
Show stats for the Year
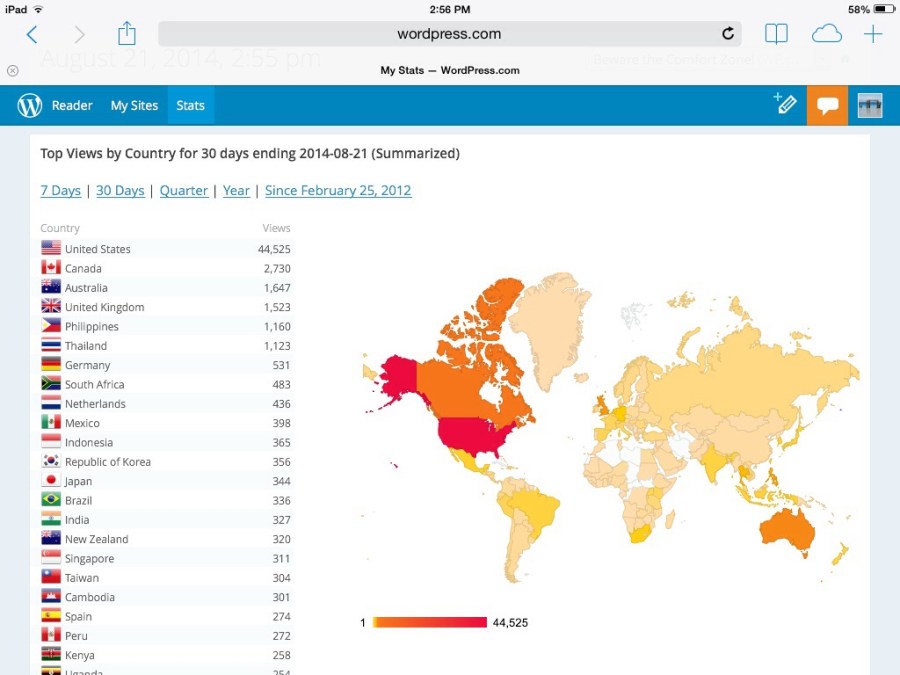pyautogui.click(x=236, y=190)
